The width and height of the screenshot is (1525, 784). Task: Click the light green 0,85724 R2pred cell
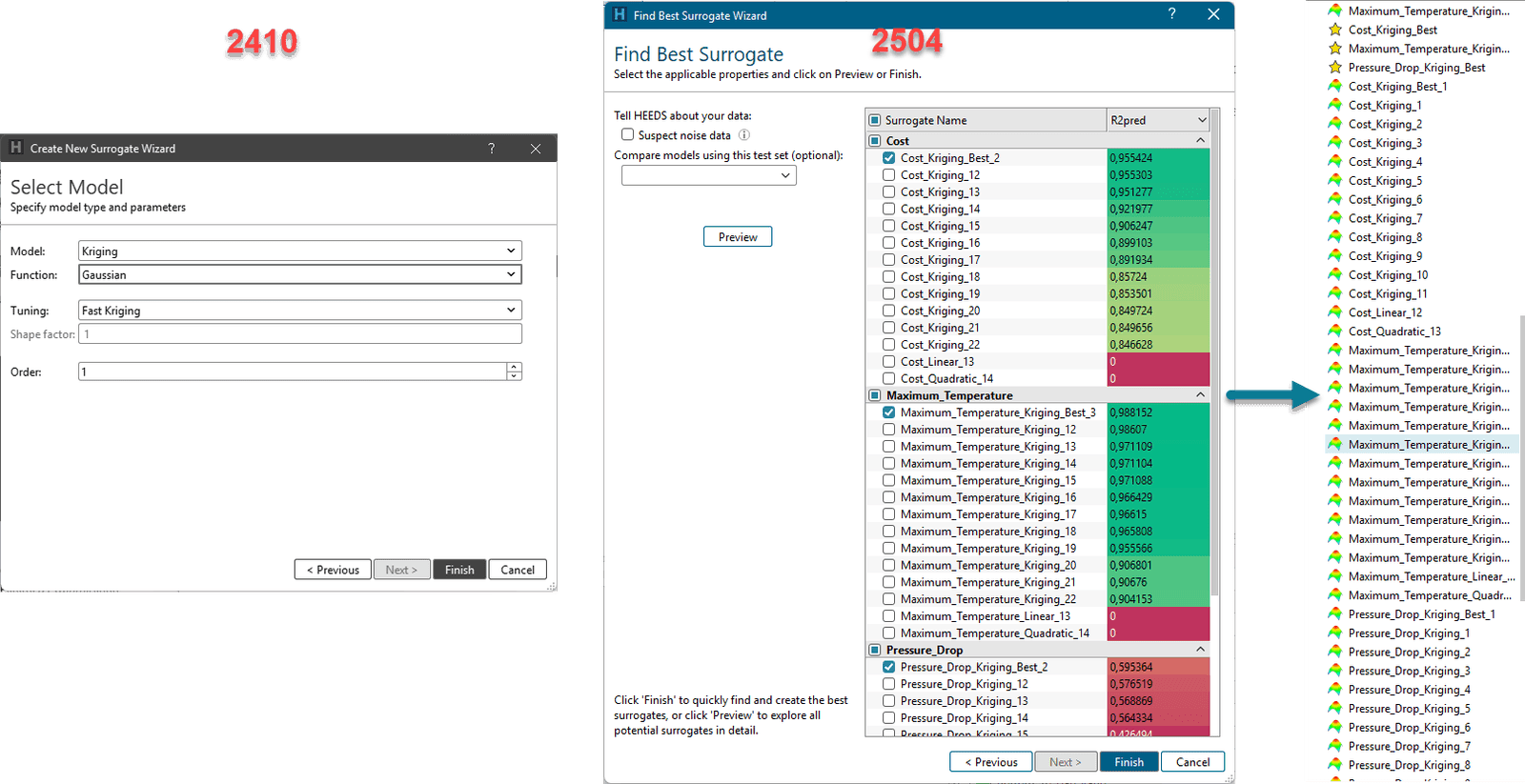1158,277
